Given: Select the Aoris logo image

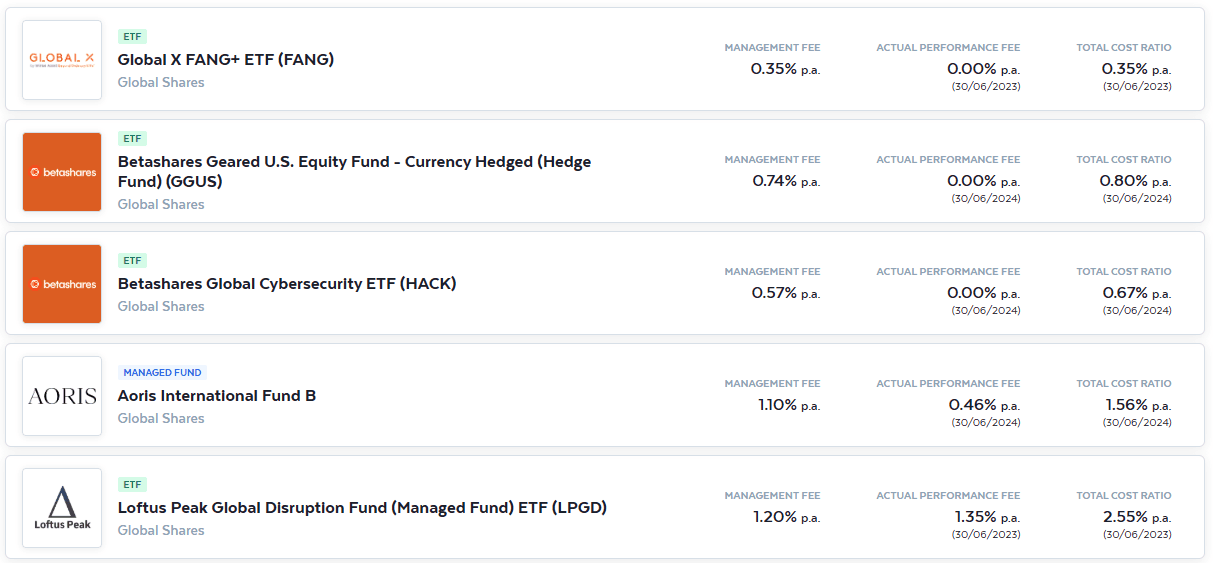Looking at the screenshot, I should tap(62, 396).
